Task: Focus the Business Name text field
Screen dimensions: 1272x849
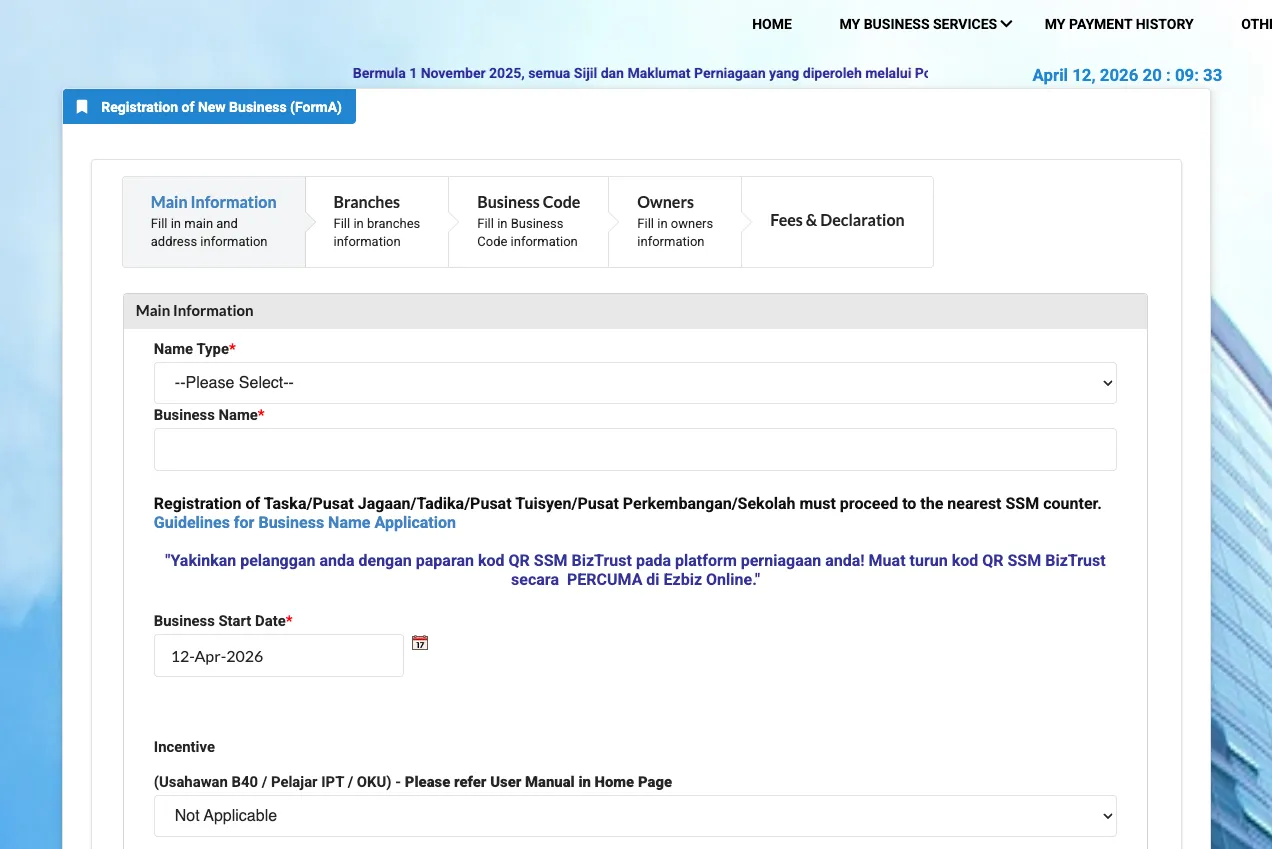Action: pos(634,450)
